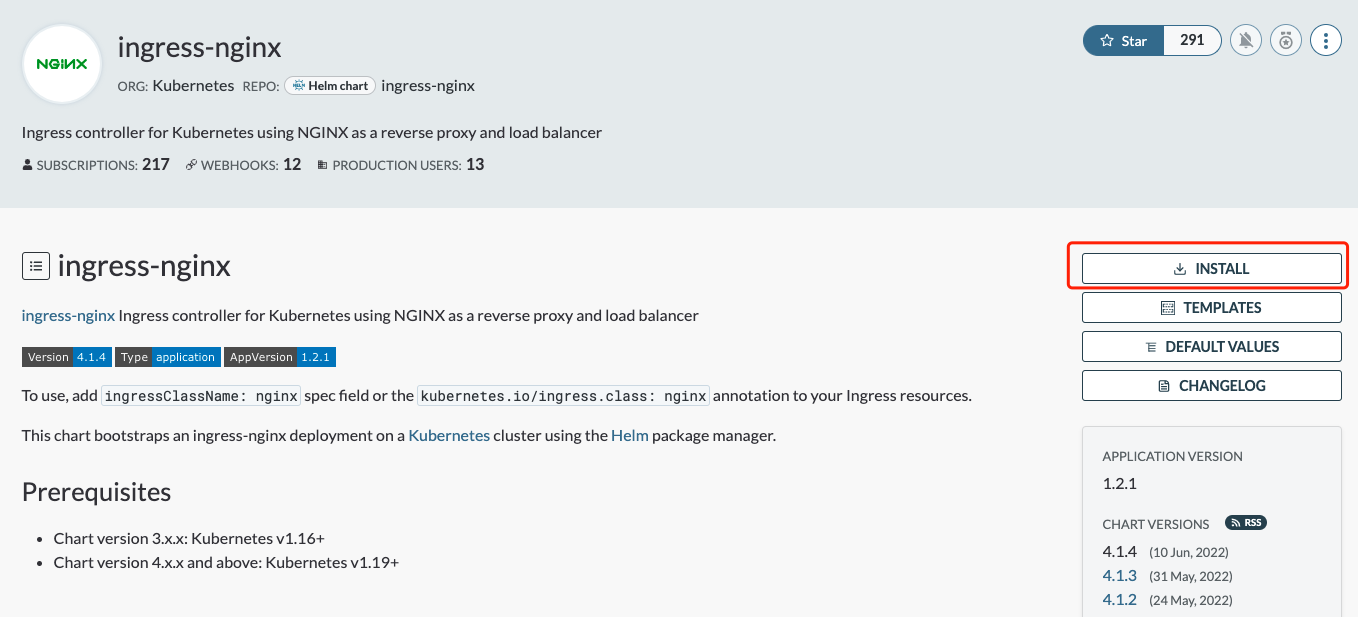Open the three-dot more options menu
The width and height of the screenshot is (1358, 617).
[1325, 40]
